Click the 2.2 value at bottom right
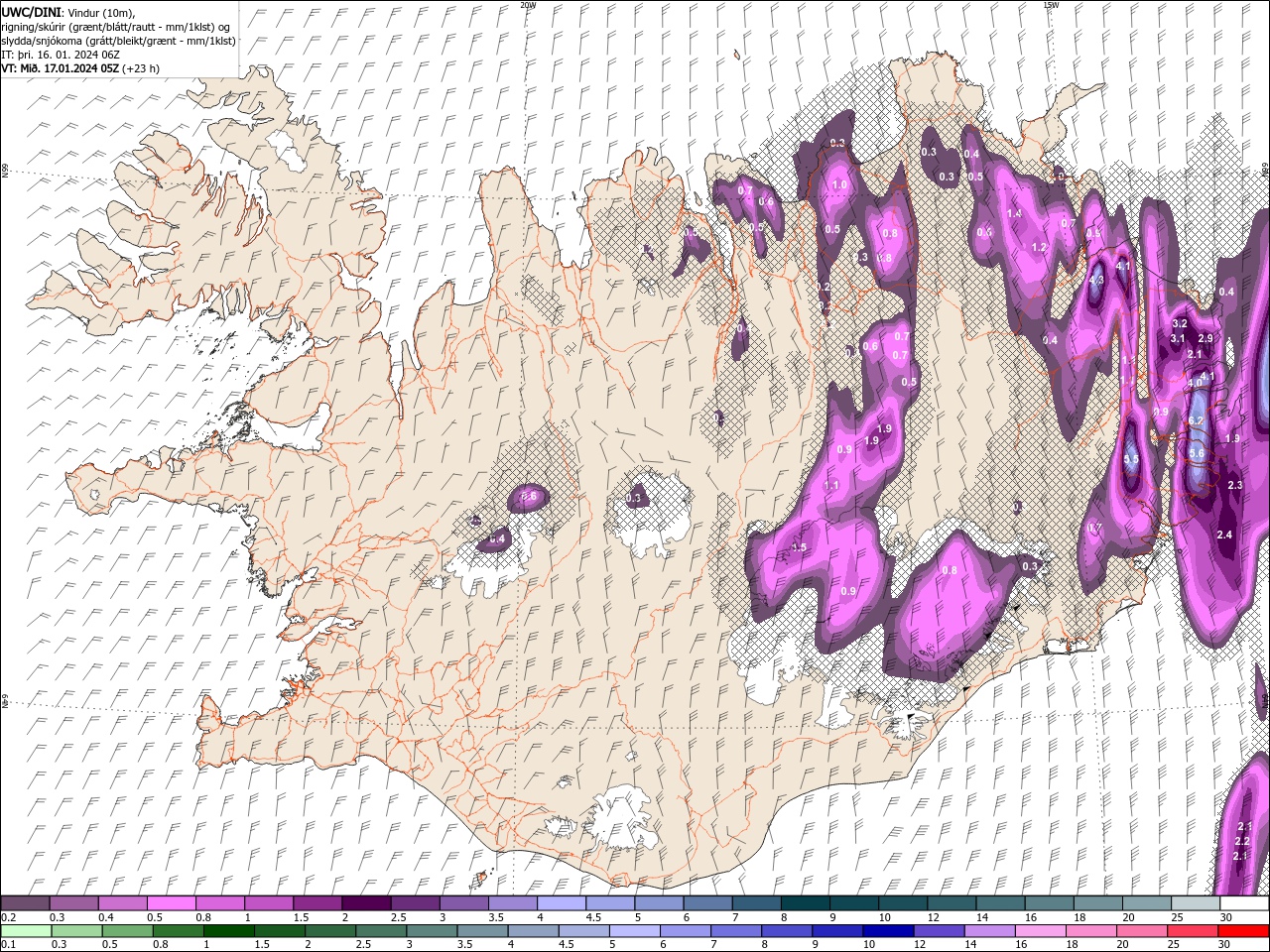The width and height of the screenshot is (1270, 952). pos(1241,841)
